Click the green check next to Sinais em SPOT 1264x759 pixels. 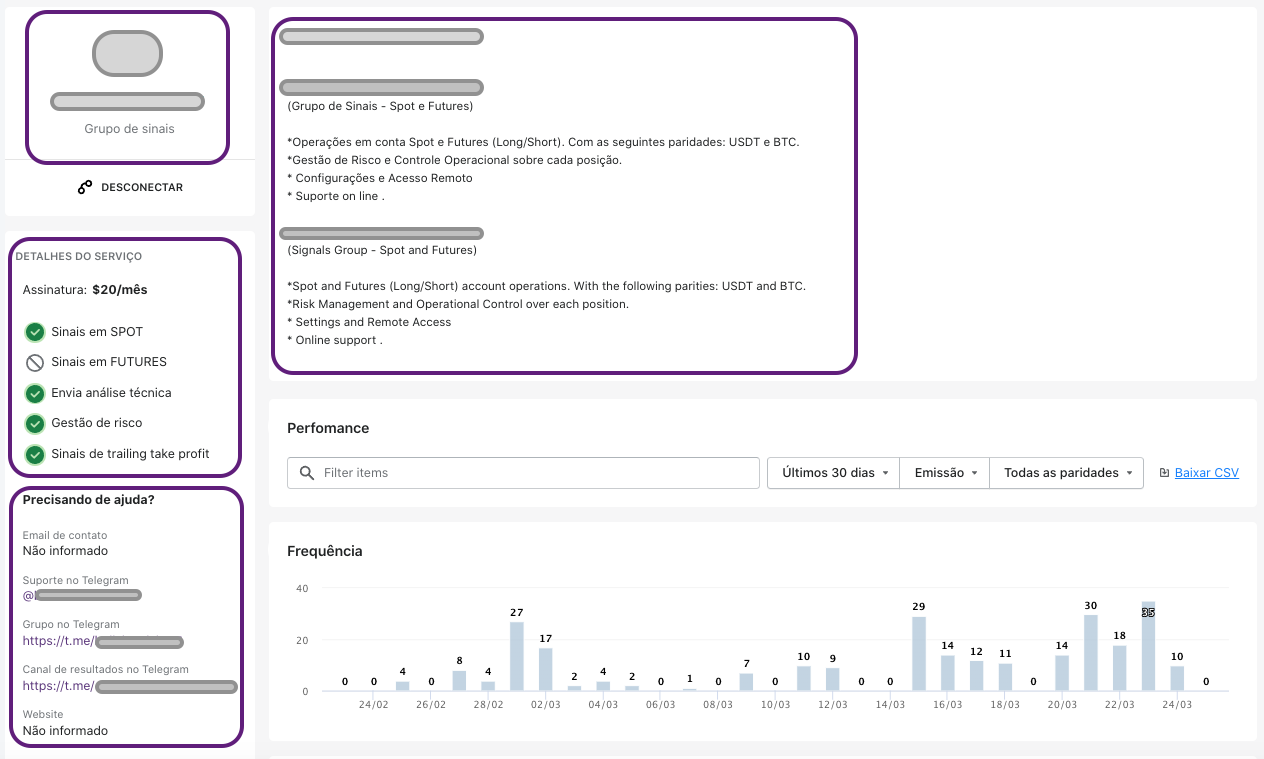(35, 332)
